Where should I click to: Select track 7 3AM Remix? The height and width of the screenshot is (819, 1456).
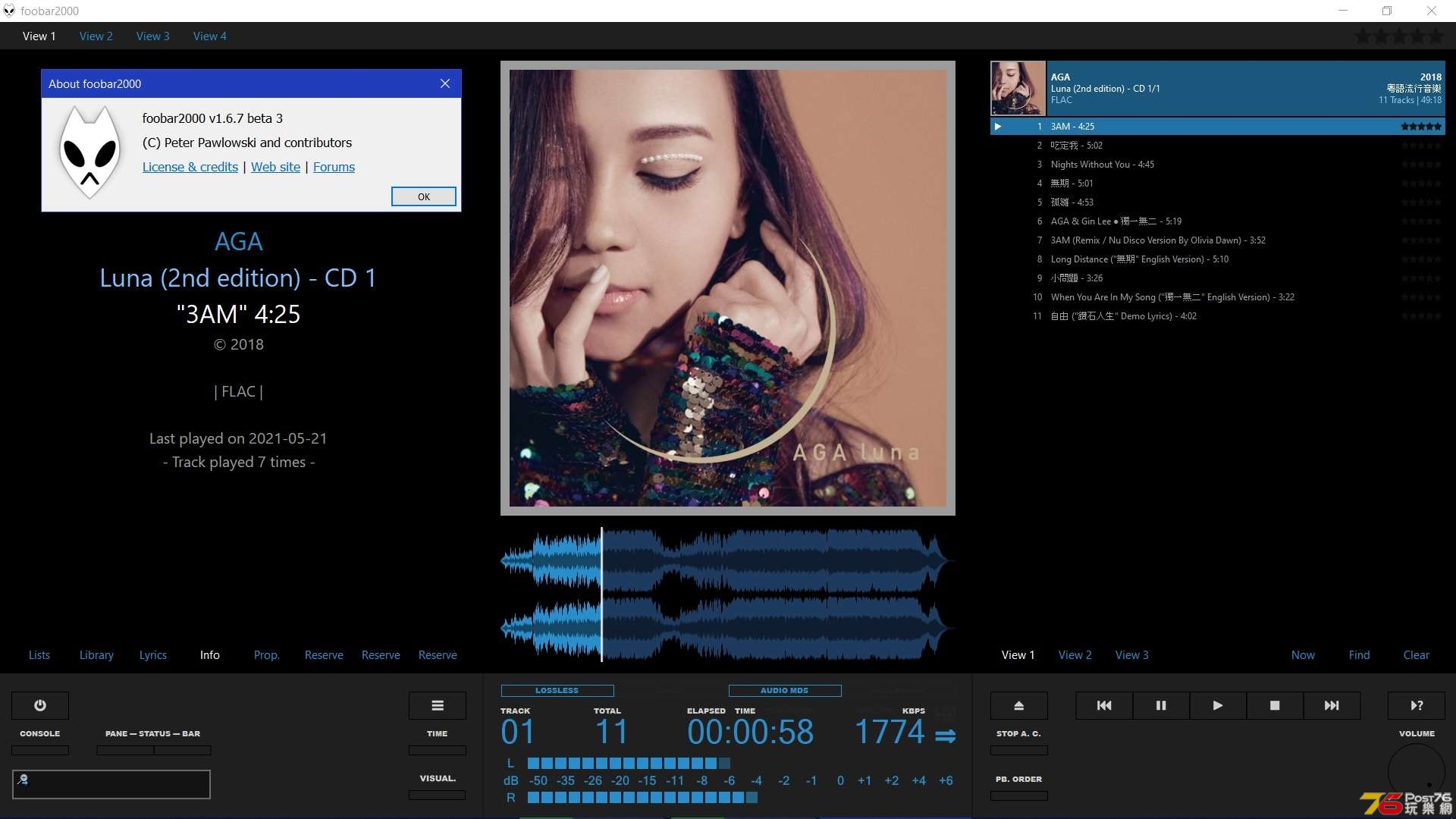tap(1218, 240)
